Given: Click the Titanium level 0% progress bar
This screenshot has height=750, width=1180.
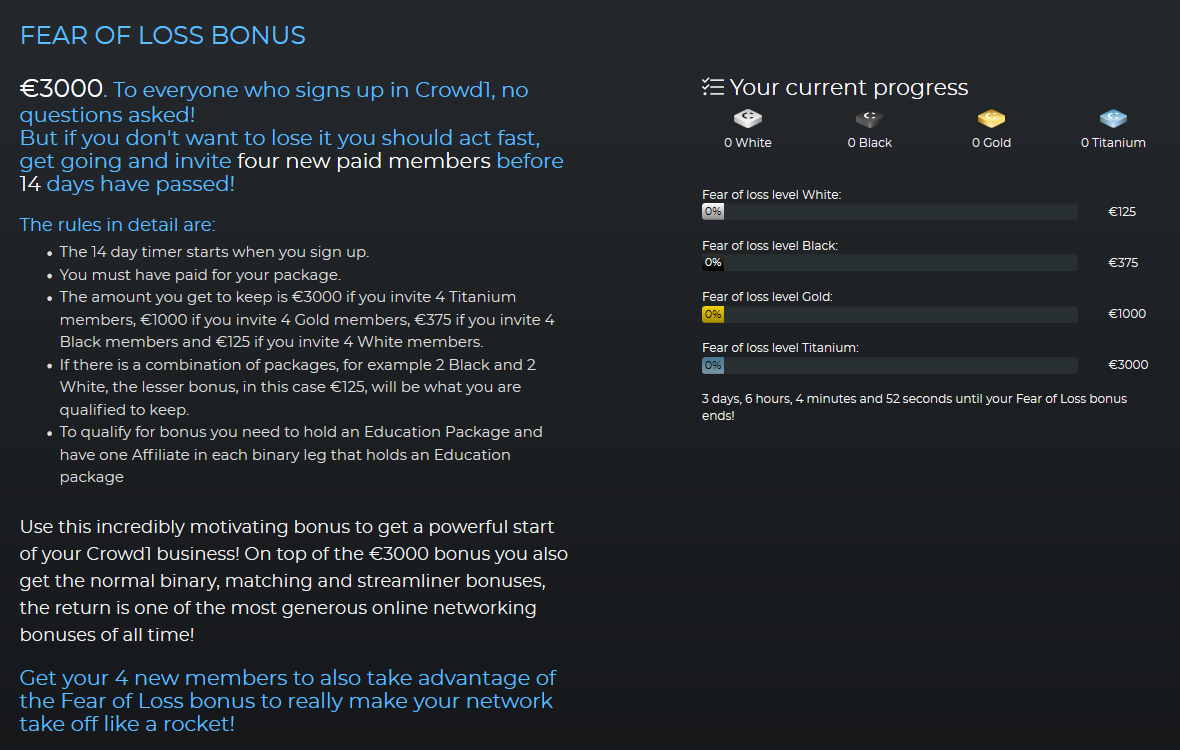Looking at the screenshot, I should (x=890, y=366).
